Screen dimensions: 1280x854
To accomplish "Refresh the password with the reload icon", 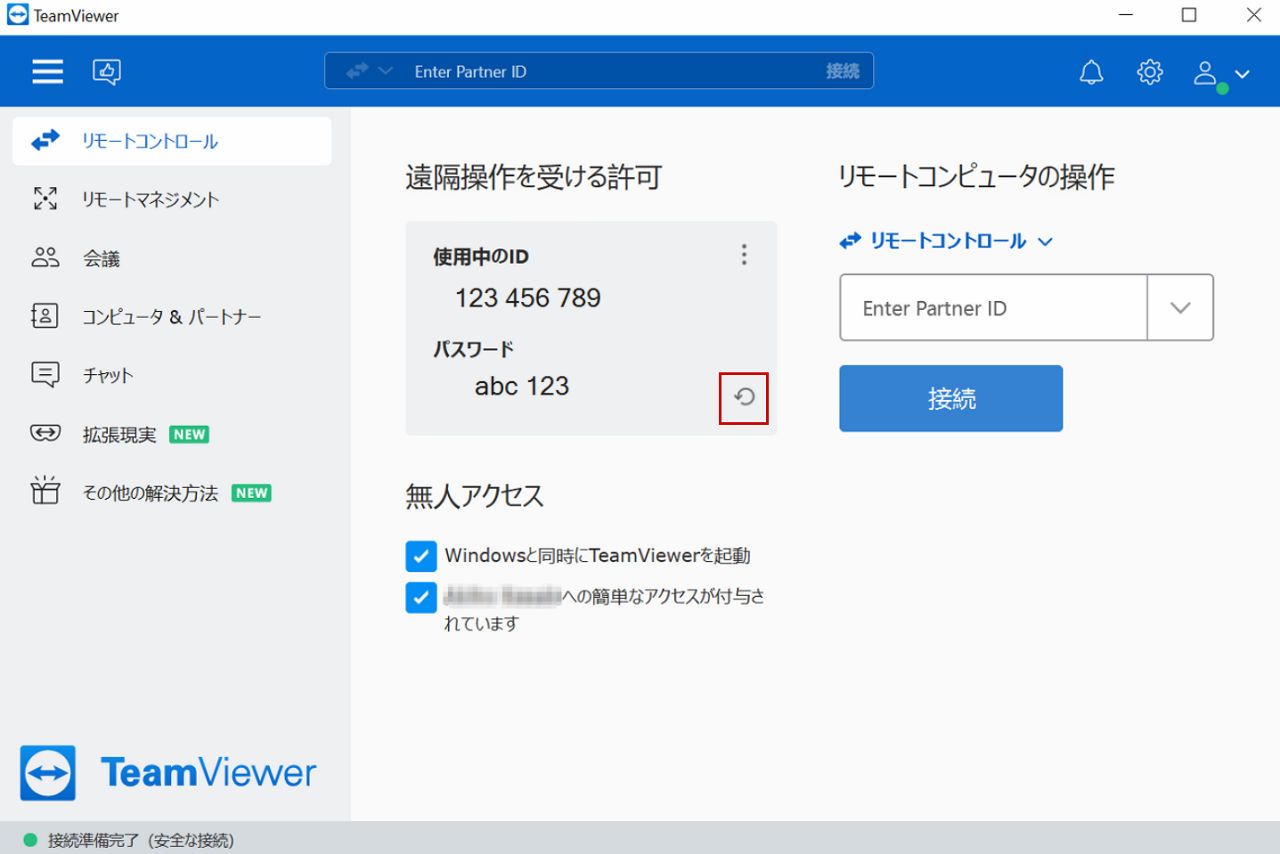I will [744, 397].
